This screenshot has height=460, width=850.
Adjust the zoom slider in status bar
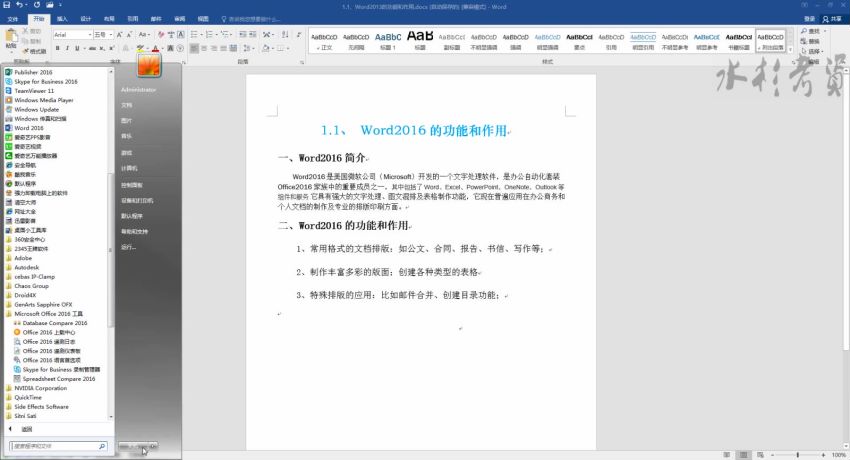point(797,455)
